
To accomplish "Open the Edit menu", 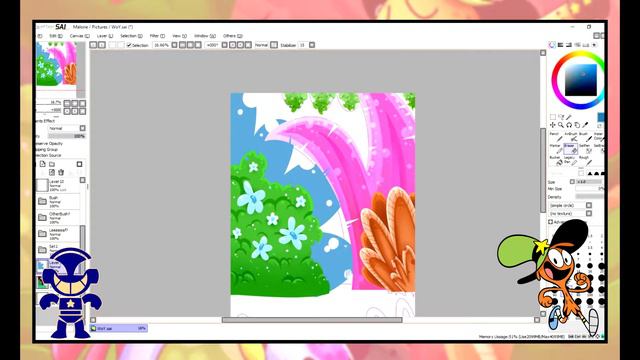I will [56, 36].
